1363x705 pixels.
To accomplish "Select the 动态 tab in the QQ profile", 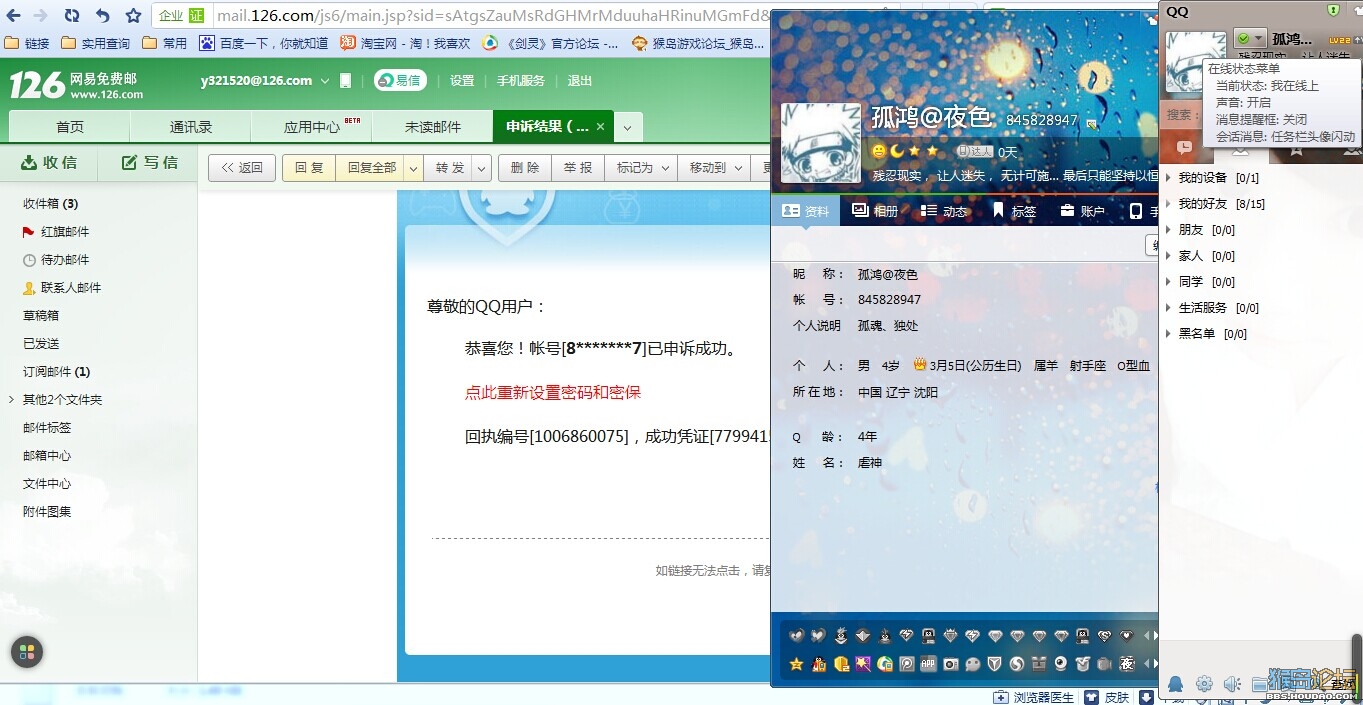I will tap(944, 211).
